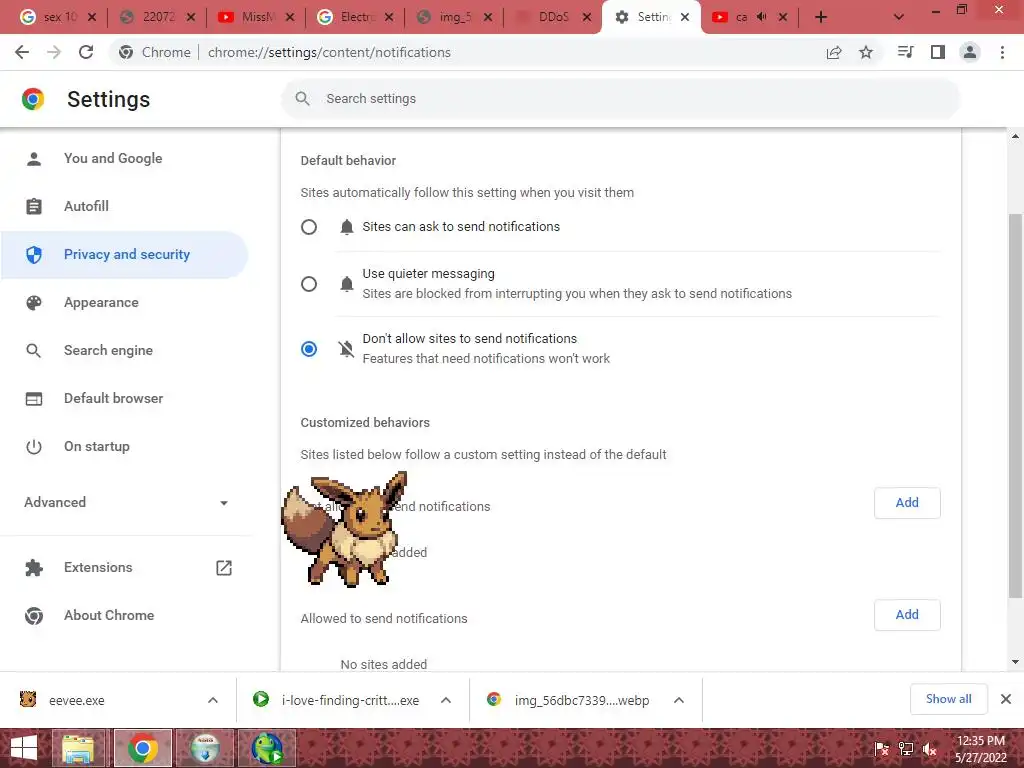Image resolution: width=1024 pixels, height=768 pixels.
Task: Open You and Google section
Action: click(x=124, y=159)
